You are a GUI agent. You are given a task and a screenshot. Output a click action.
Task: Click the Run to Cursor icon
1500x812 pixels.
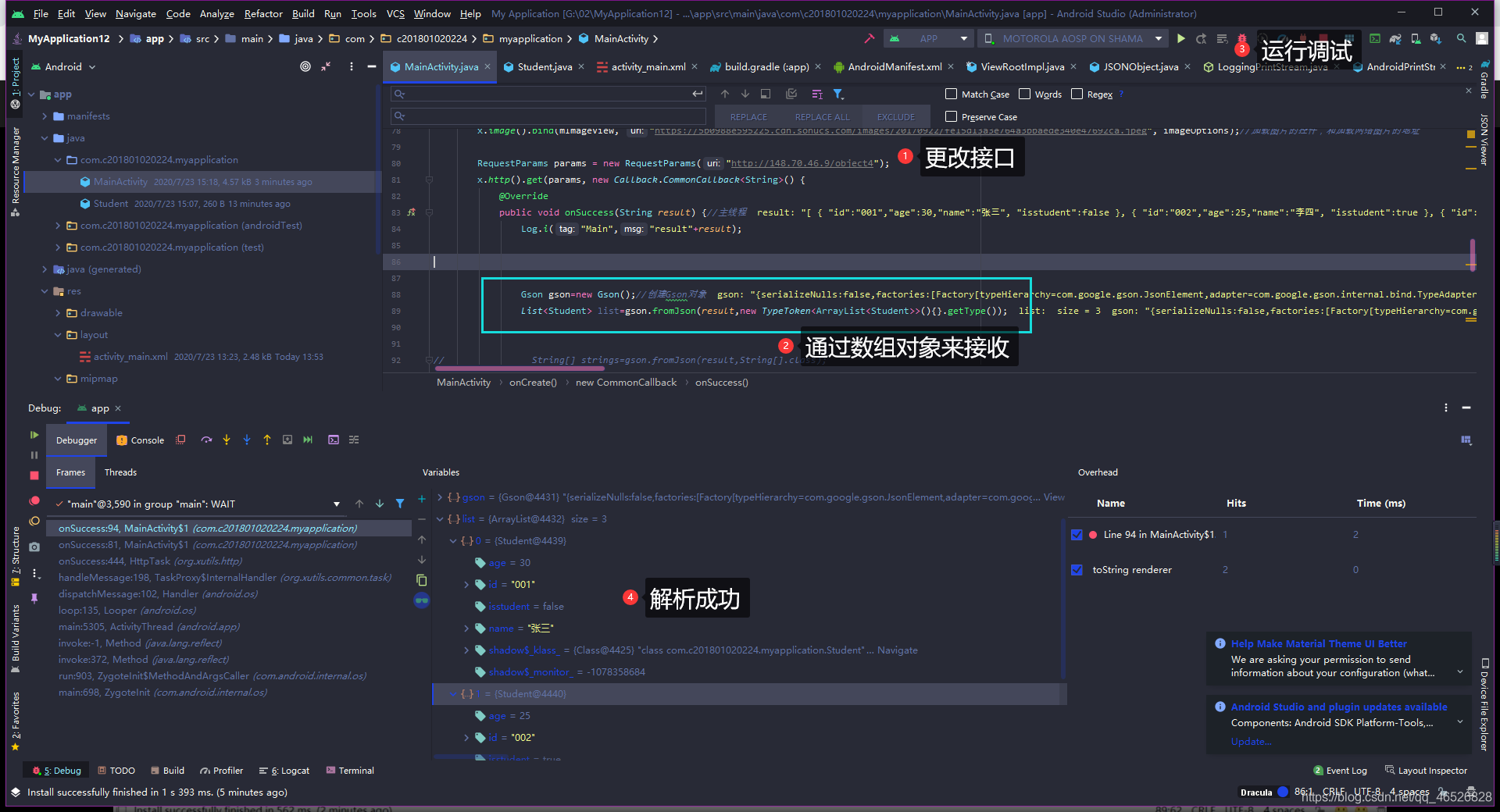click(x=308, y=440)
